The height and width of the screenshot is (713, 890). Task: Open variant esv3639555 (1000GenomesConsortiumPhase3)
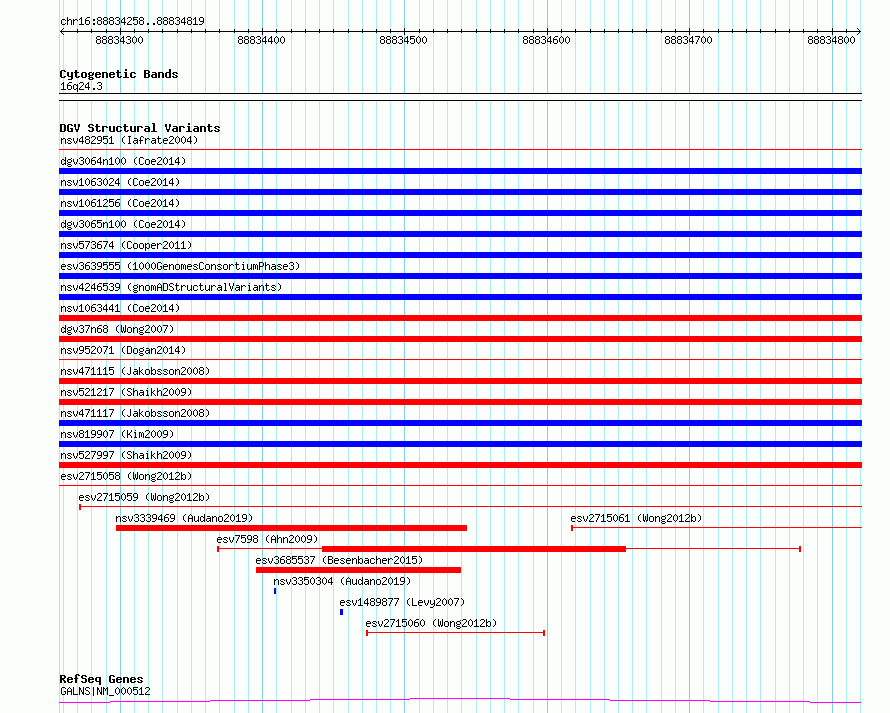pyautogui.click(x=180, y=266)
